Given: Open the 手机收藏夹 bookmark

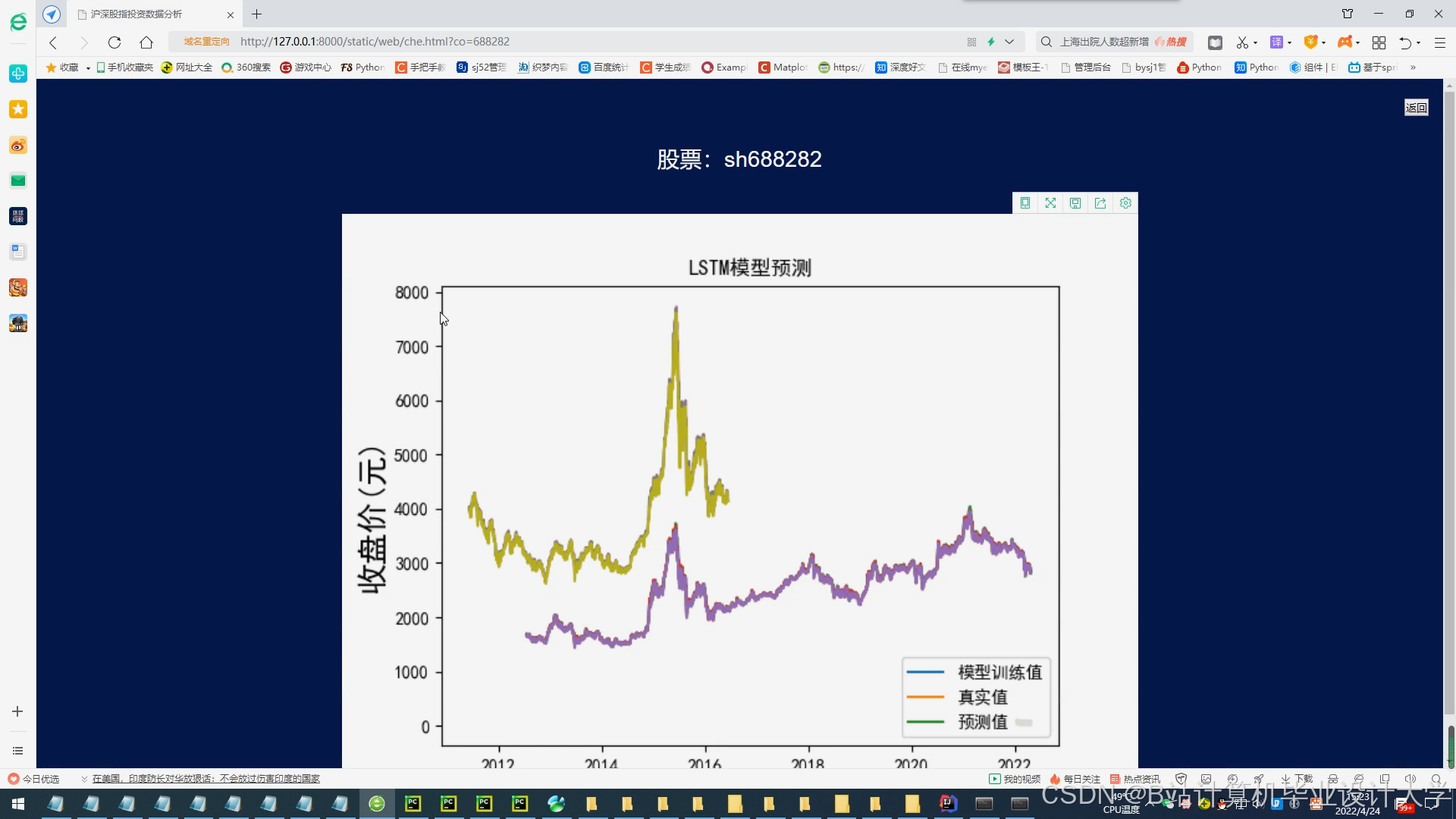Looking at the screenshot, I should [x=124, y=67].
